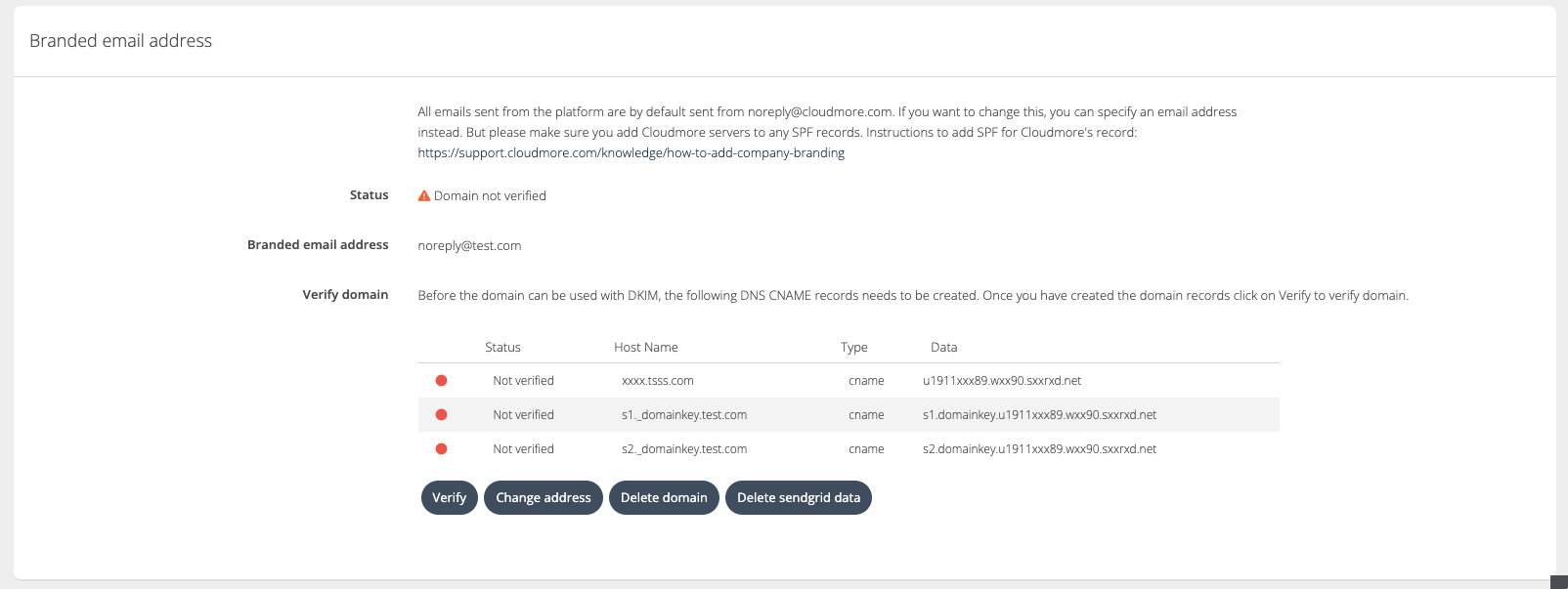Click the Domain not verified status text
Viewport: 1568px width, 589px height.
[x=490, y=196]
